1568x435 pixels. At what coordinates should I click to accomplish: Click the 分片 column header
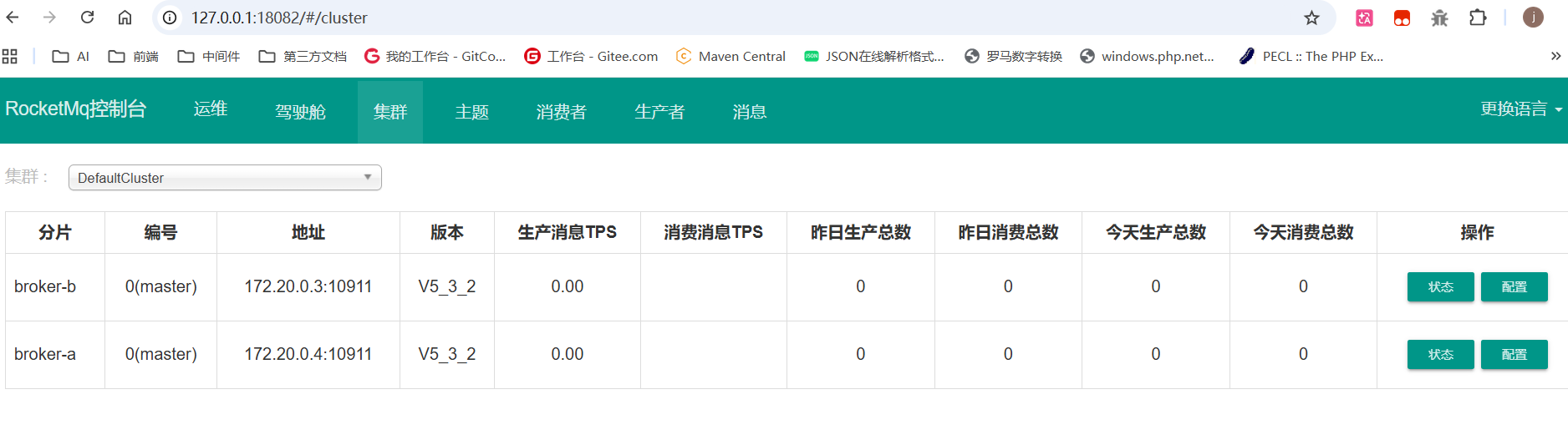[55, 232]
